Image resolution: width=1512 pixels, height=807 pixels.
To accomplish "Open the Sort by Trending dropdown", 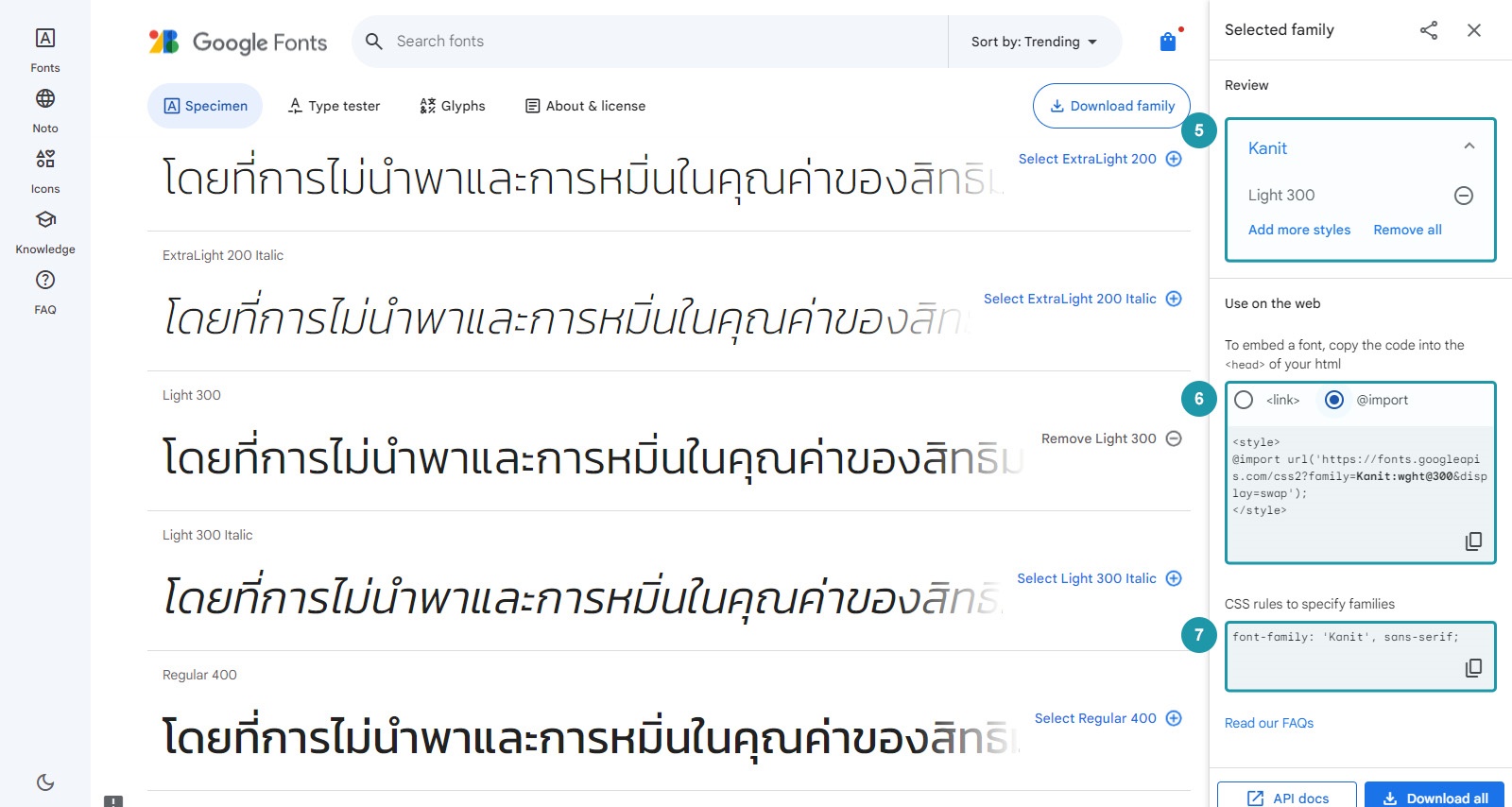I will (x=1035, y=42).
